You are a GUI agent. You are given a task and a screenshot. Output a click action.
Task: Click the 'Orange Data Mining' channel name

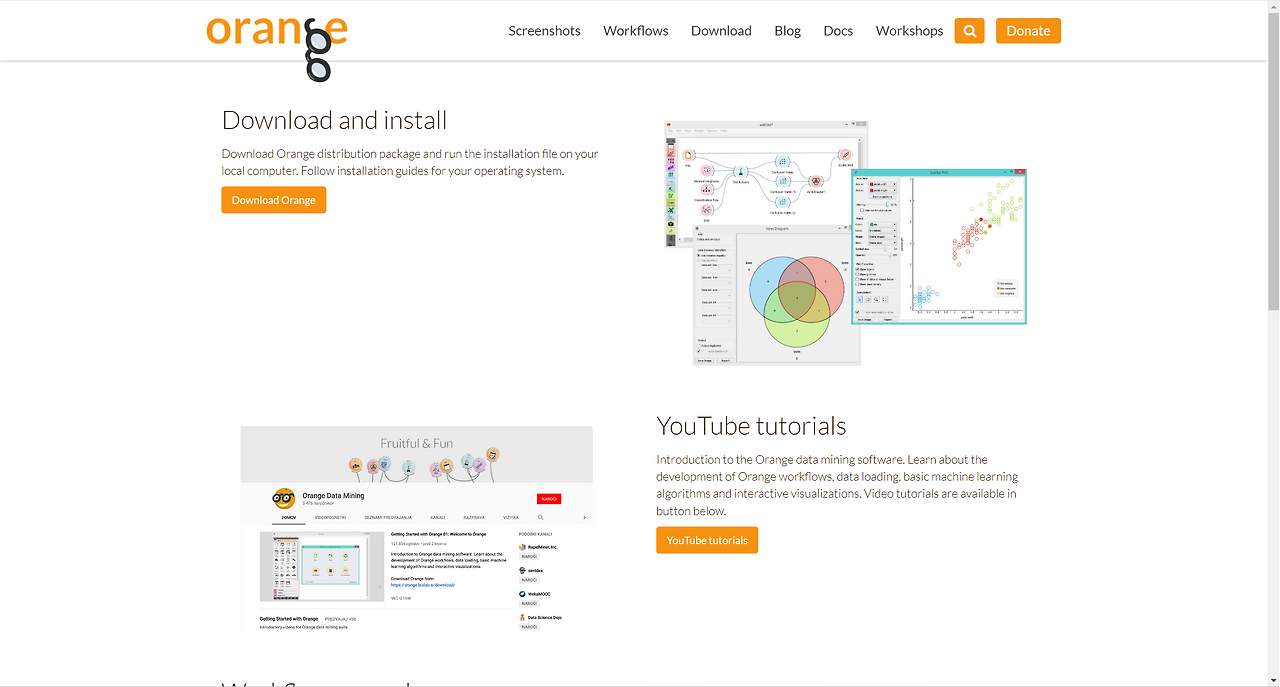(333, 495)
